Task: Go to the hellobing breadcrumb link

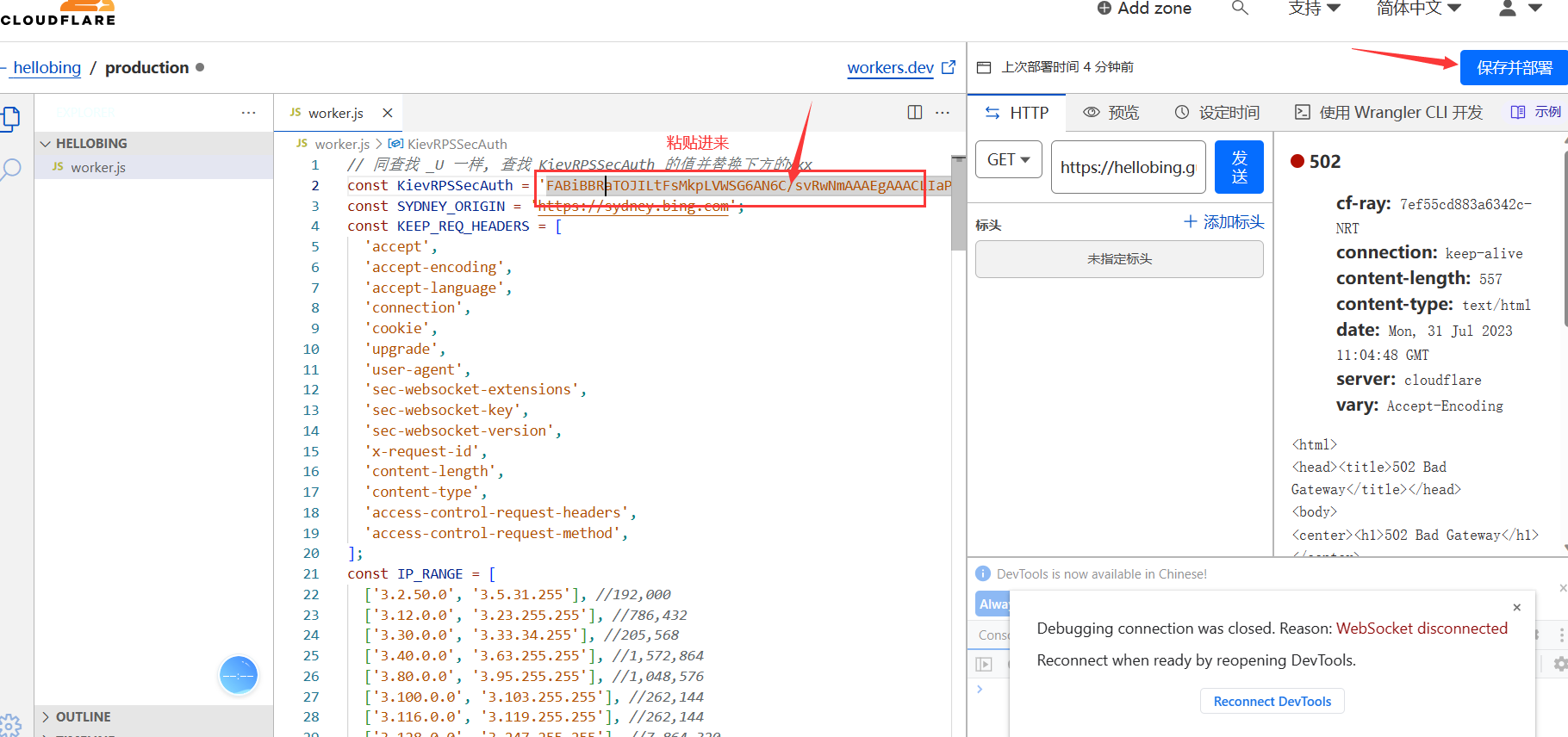Action: 47,67
